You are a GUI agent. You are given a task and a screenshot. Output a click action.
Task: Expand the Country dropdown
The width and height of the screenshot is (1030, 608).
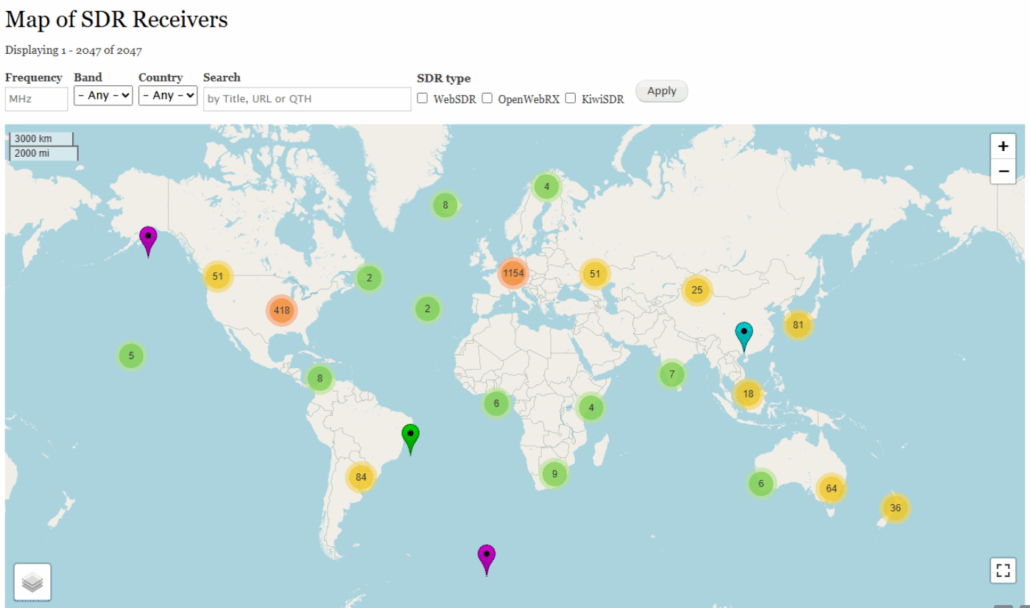pyautogui.click(x=168, y=96)
